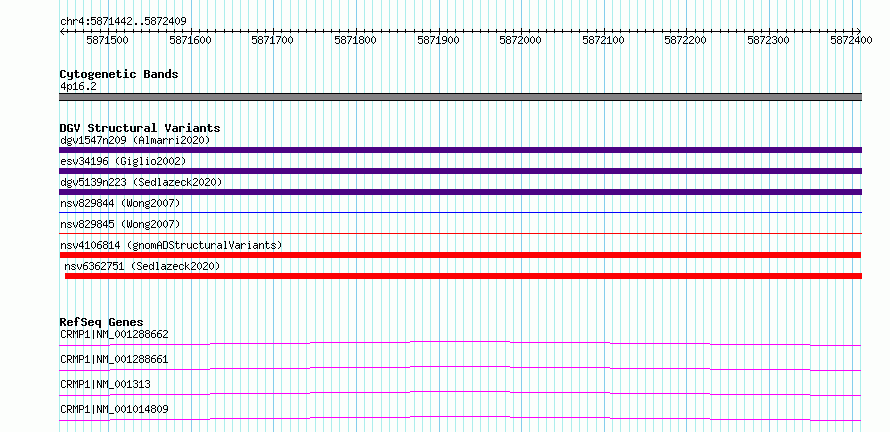Click the red bar under nsv4106814
Screen dimensions: 890x432
(x=460, y=255)
